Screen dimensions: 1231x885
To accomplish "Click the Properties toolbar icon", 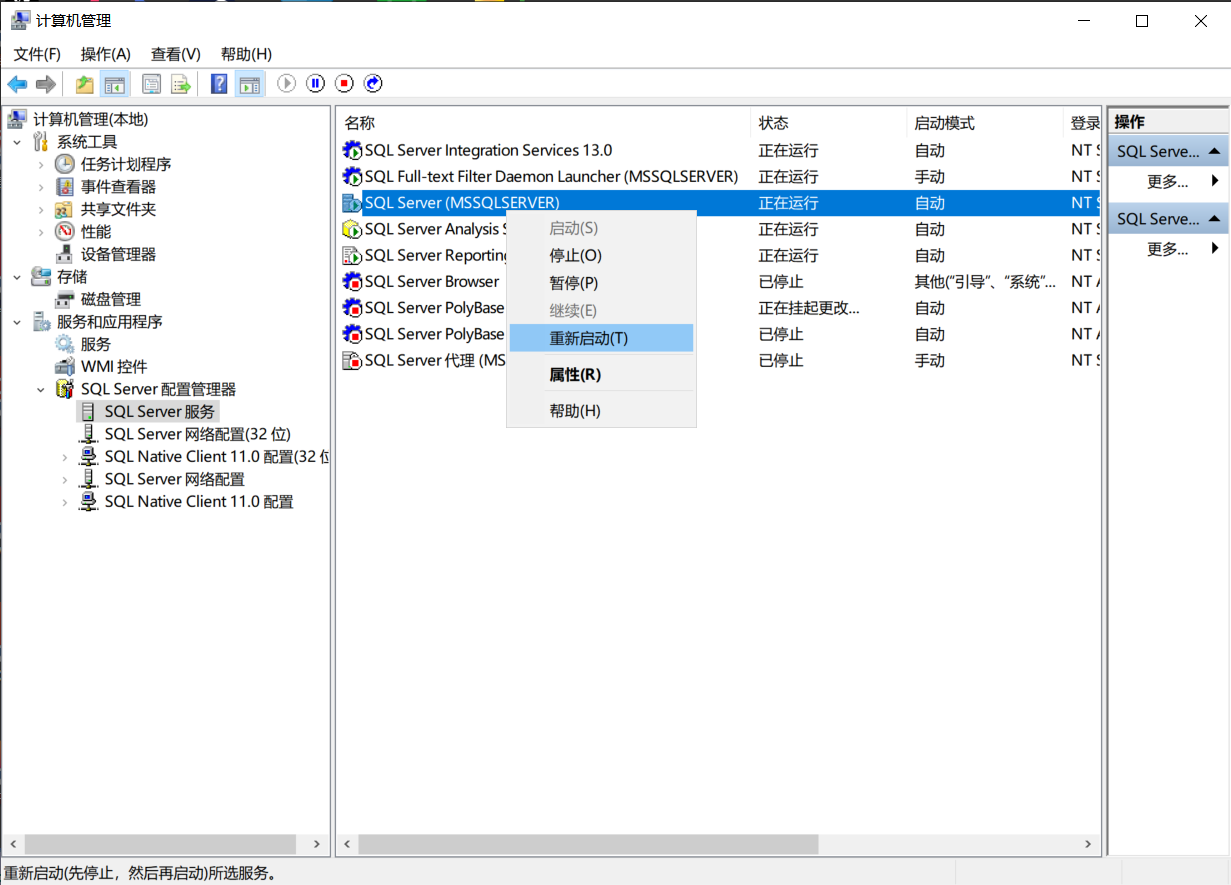I will [152, 84].
